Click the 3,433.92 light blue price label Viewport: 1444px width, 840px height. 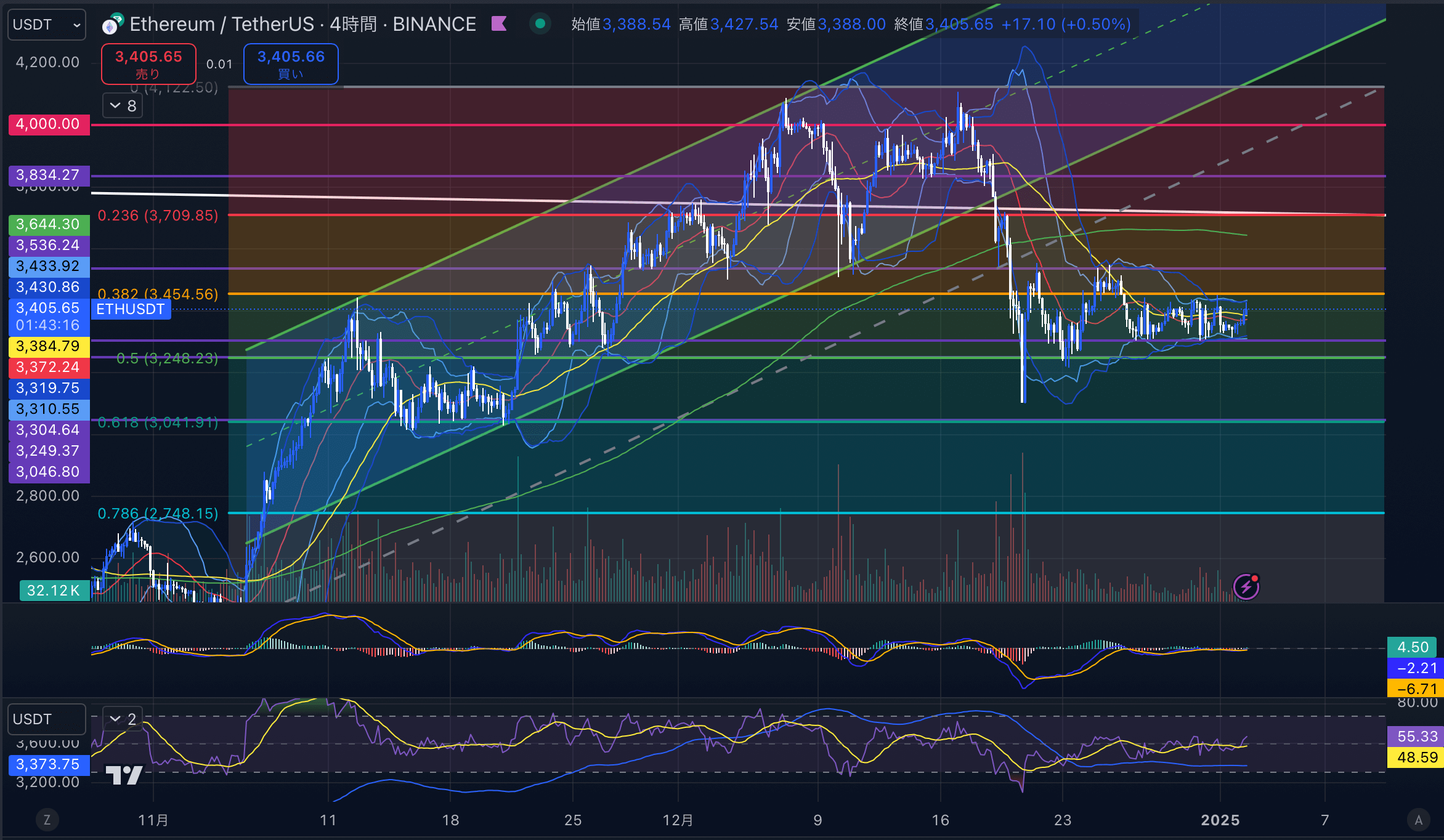tap(49, 266)
